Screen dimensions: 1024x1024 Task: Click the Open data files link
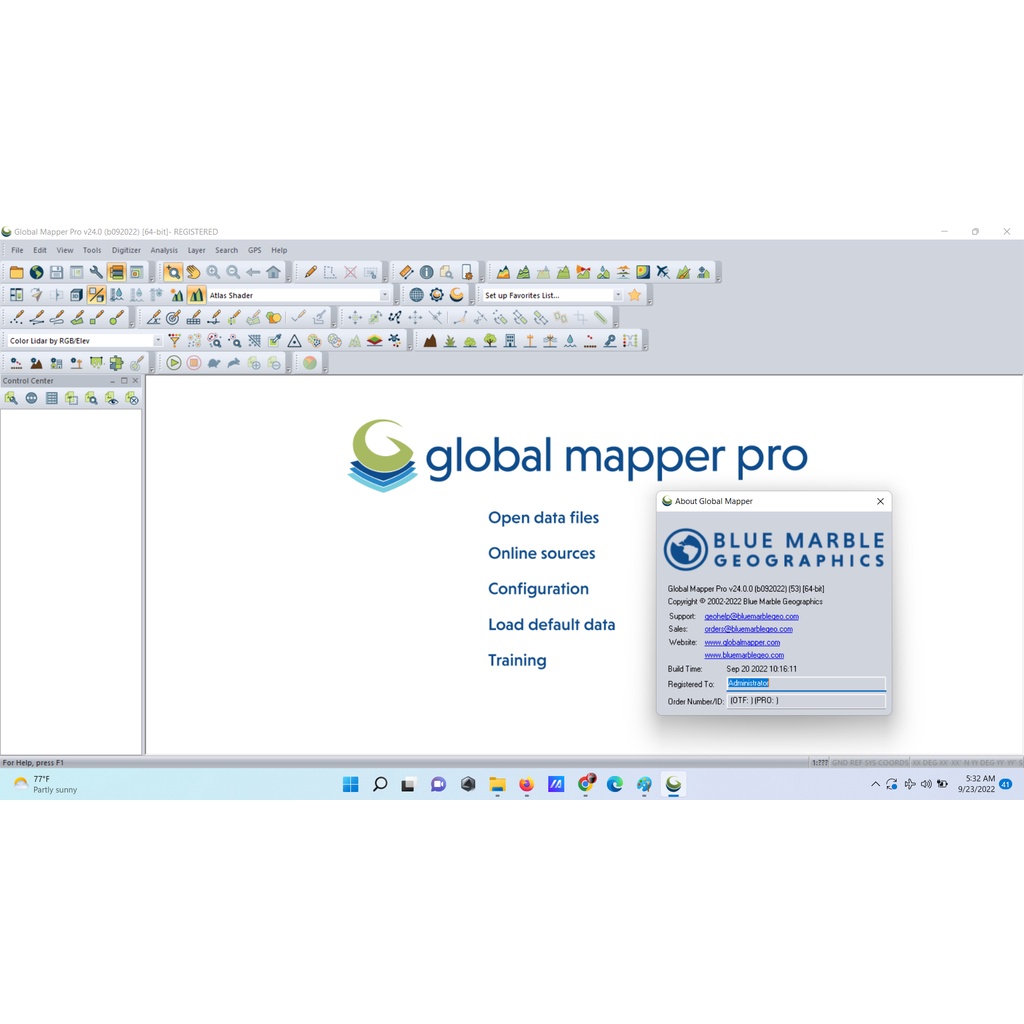coord(543,518)
